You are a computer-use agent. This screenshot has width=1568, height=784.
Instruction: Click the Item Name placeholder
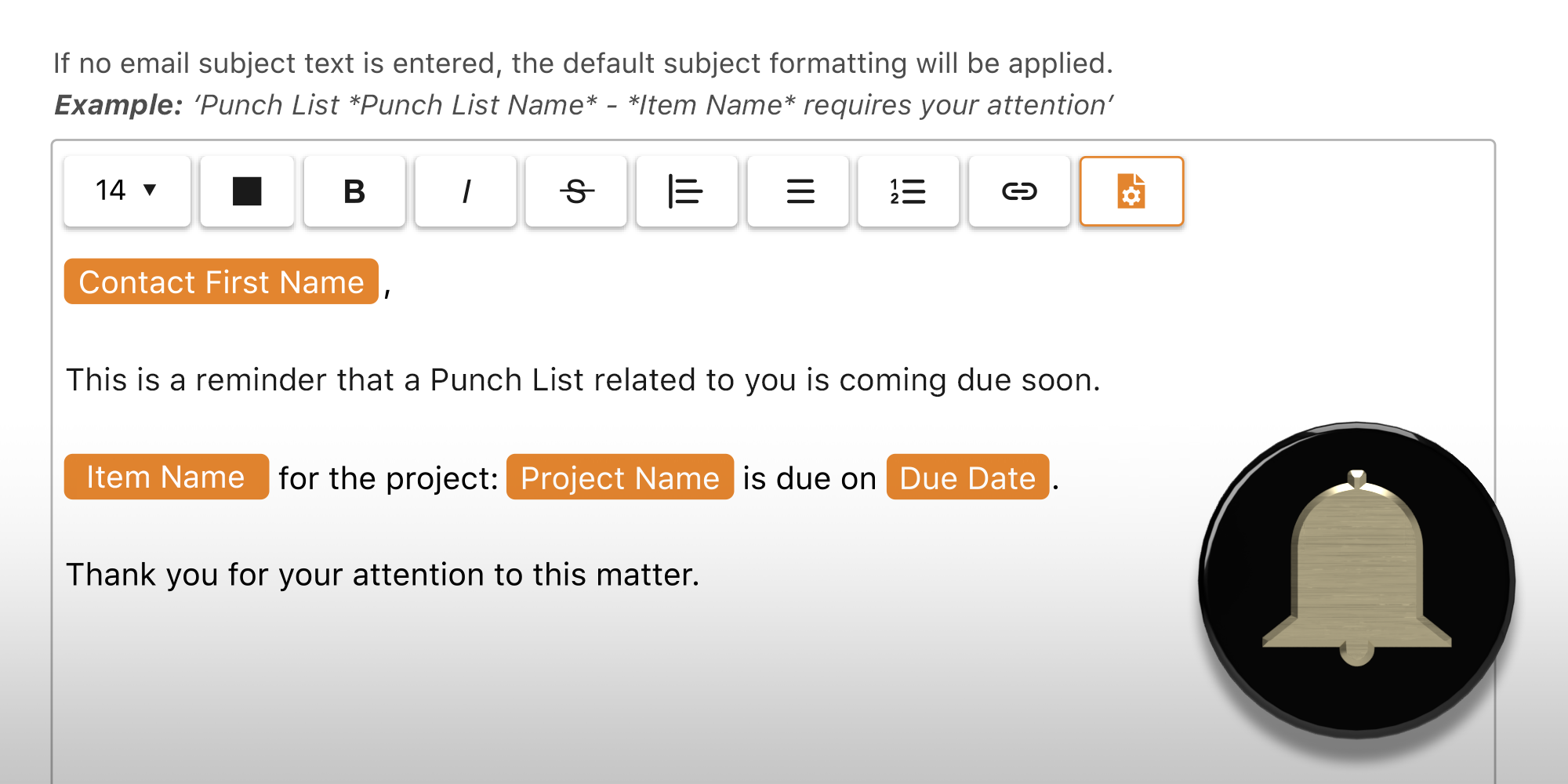[x=165, y=477]
